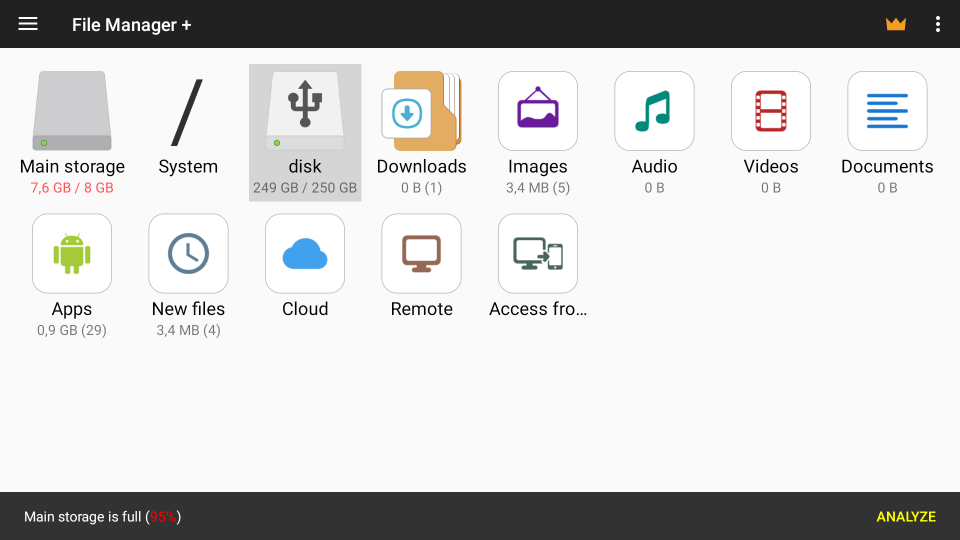The height and width of the screenshot is (540, 960).
Task: Click the orange premium crown icon
Action: pos(895,24)
